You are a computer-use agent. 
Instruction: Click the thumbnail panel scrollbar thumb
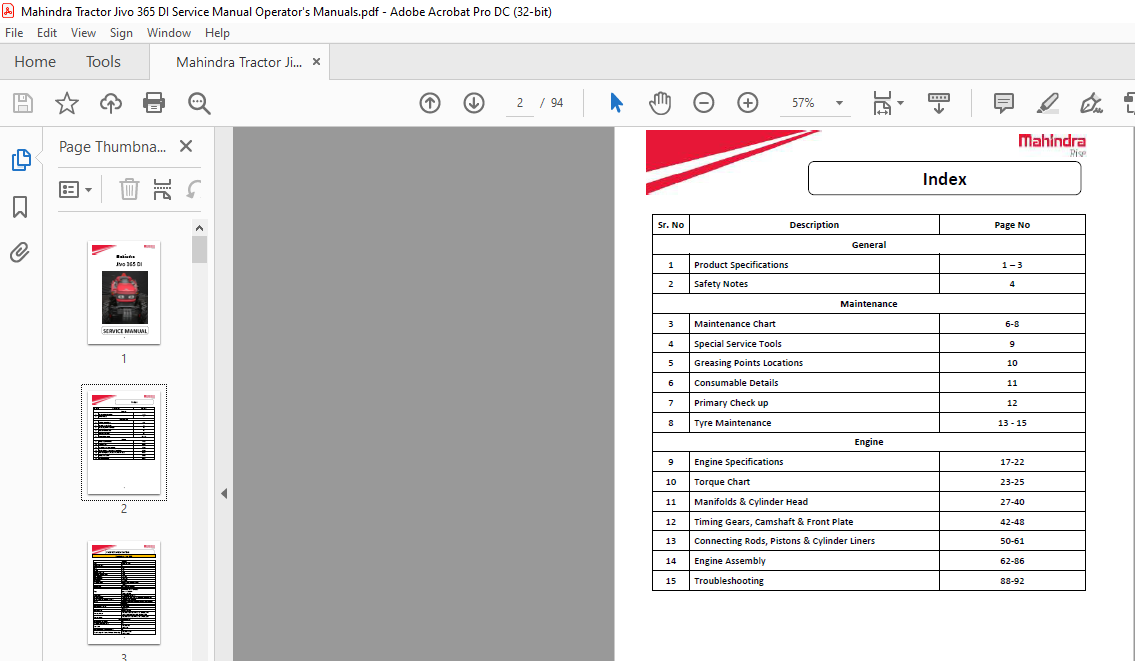(x=199, y=250)
